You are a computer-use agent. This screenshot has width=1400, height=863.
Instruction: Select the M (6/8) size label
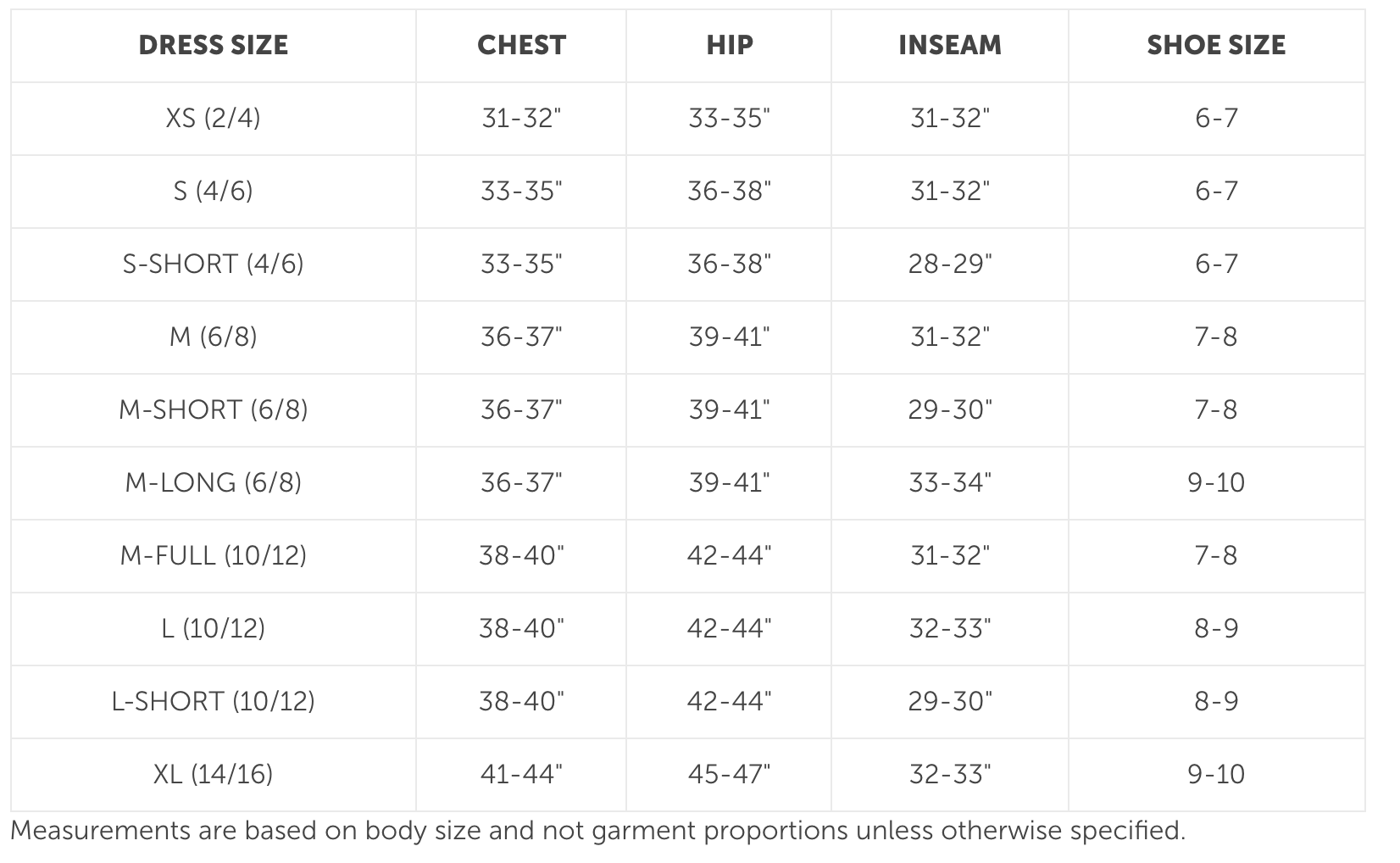pos(213,337)
